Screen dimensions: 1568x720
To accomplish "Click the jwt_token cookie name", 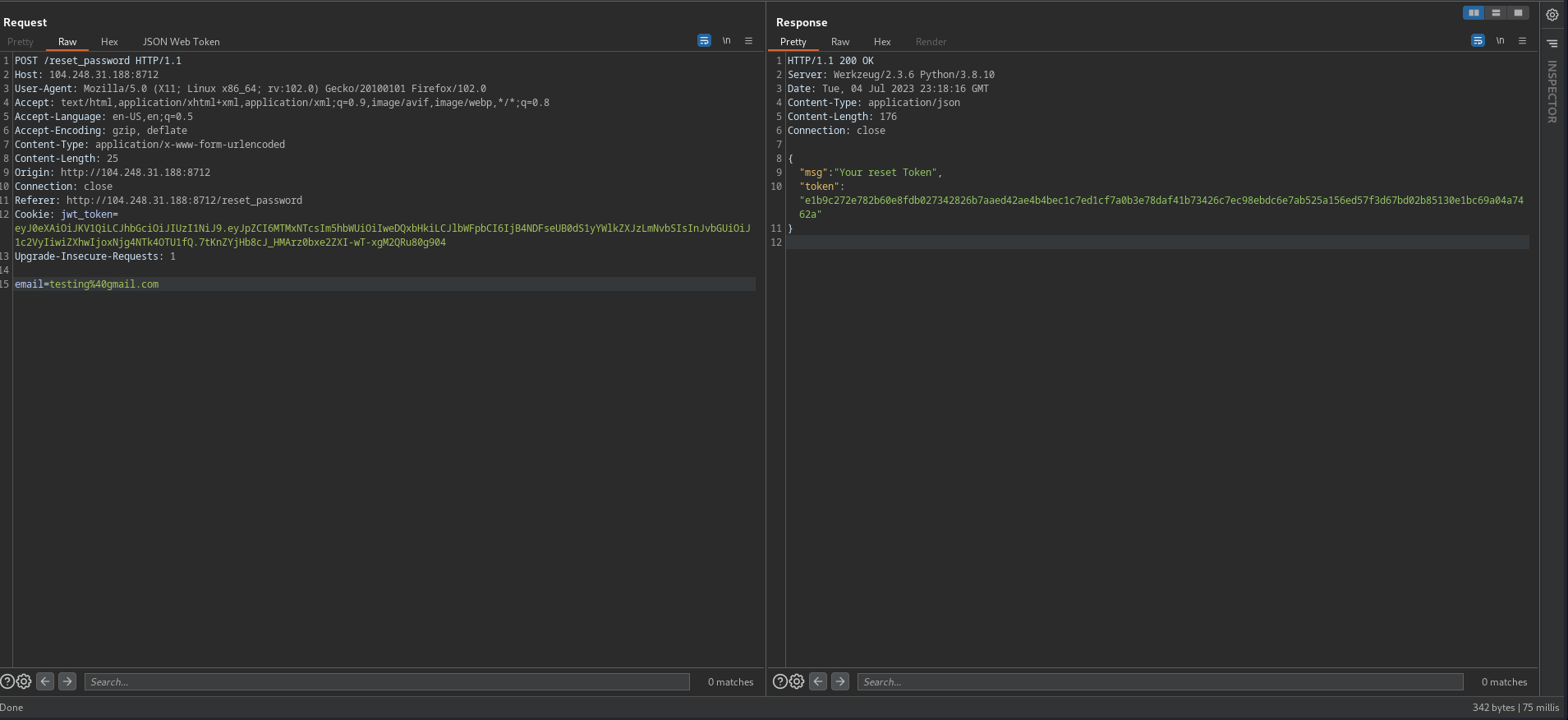I will (86, 215).
